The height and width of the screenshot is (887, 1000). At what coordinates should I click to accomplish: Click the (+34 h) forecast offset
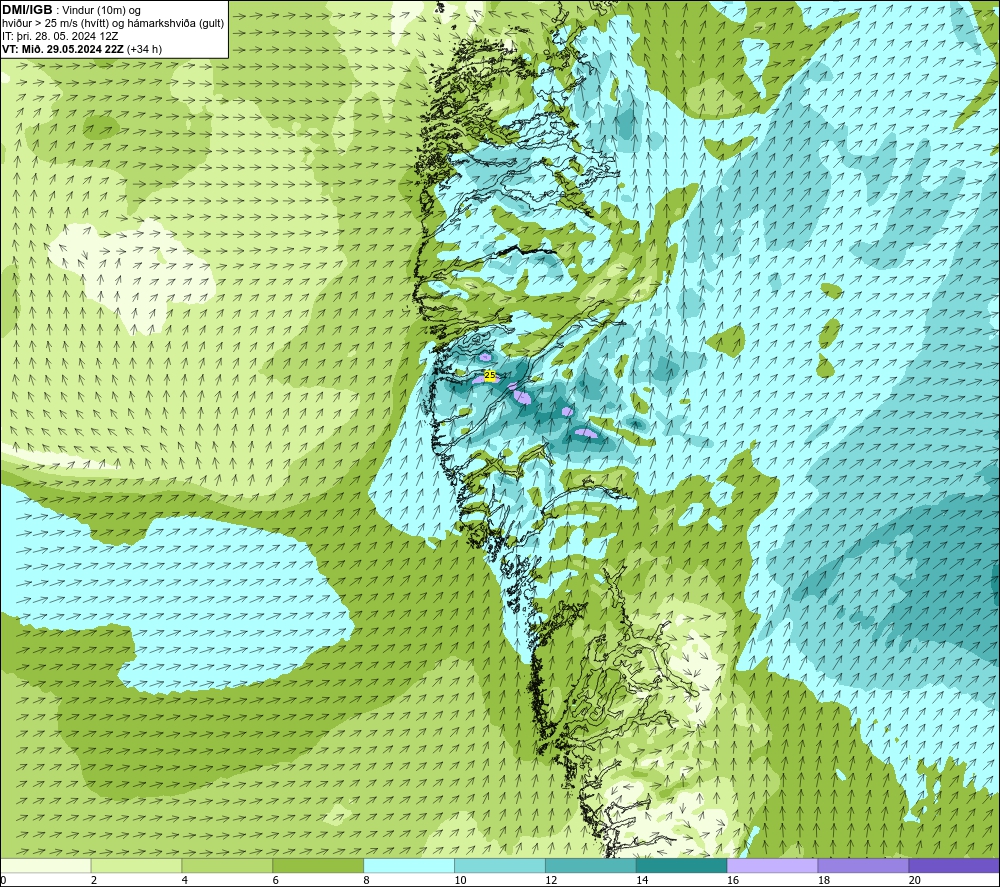[x=145, y=49]
